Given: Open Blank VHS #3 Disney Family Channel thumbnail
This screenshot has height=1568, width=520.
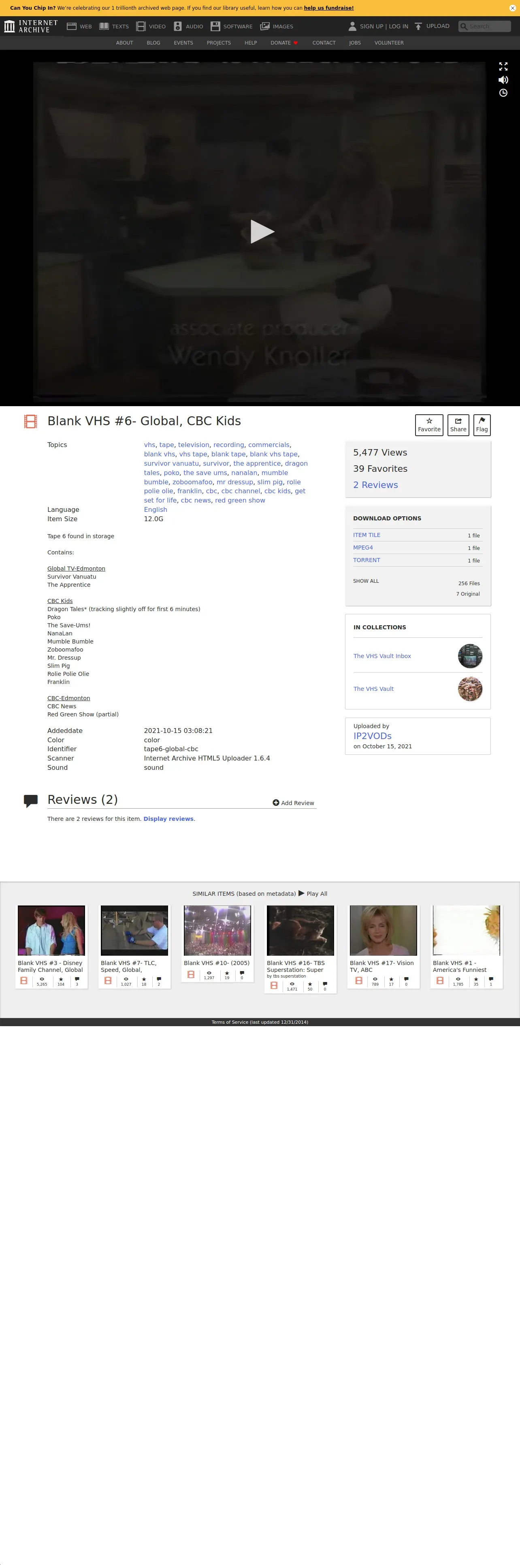Looking at the screenshot, I should [x=51, y=930].
